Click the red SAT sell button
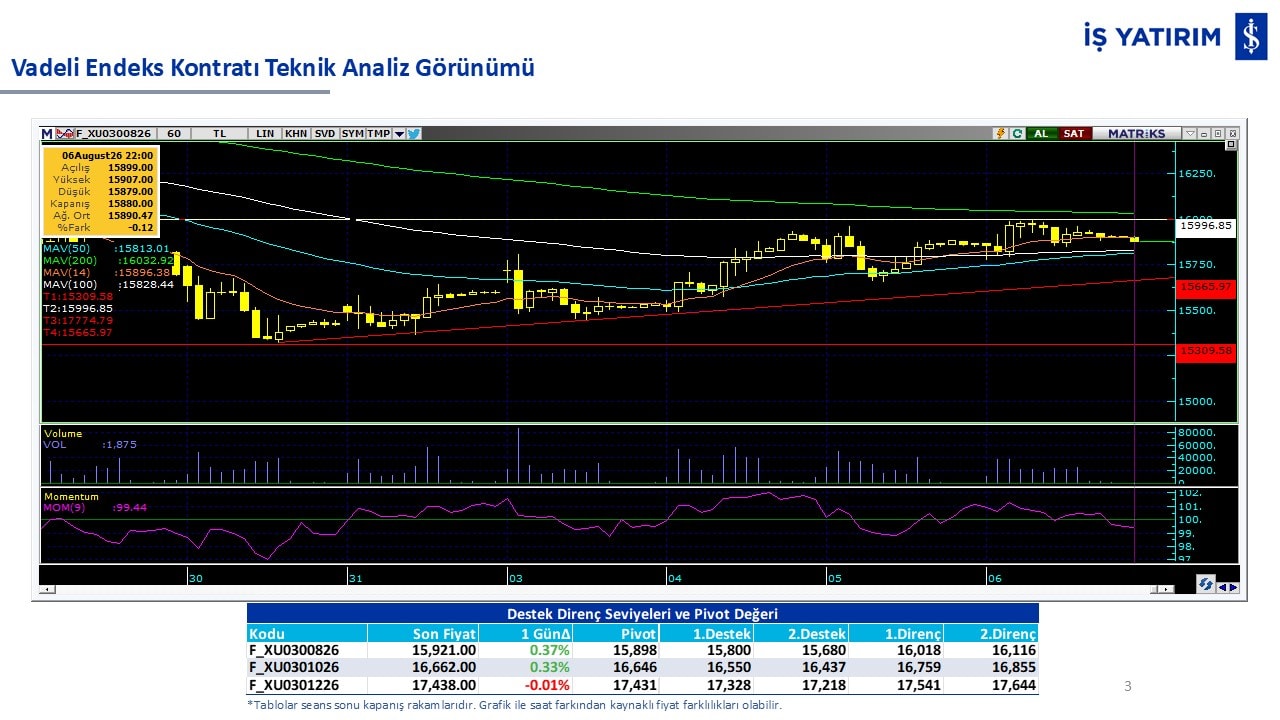1280x720 pixels. pyautogui.click(x=1074, y=133)
